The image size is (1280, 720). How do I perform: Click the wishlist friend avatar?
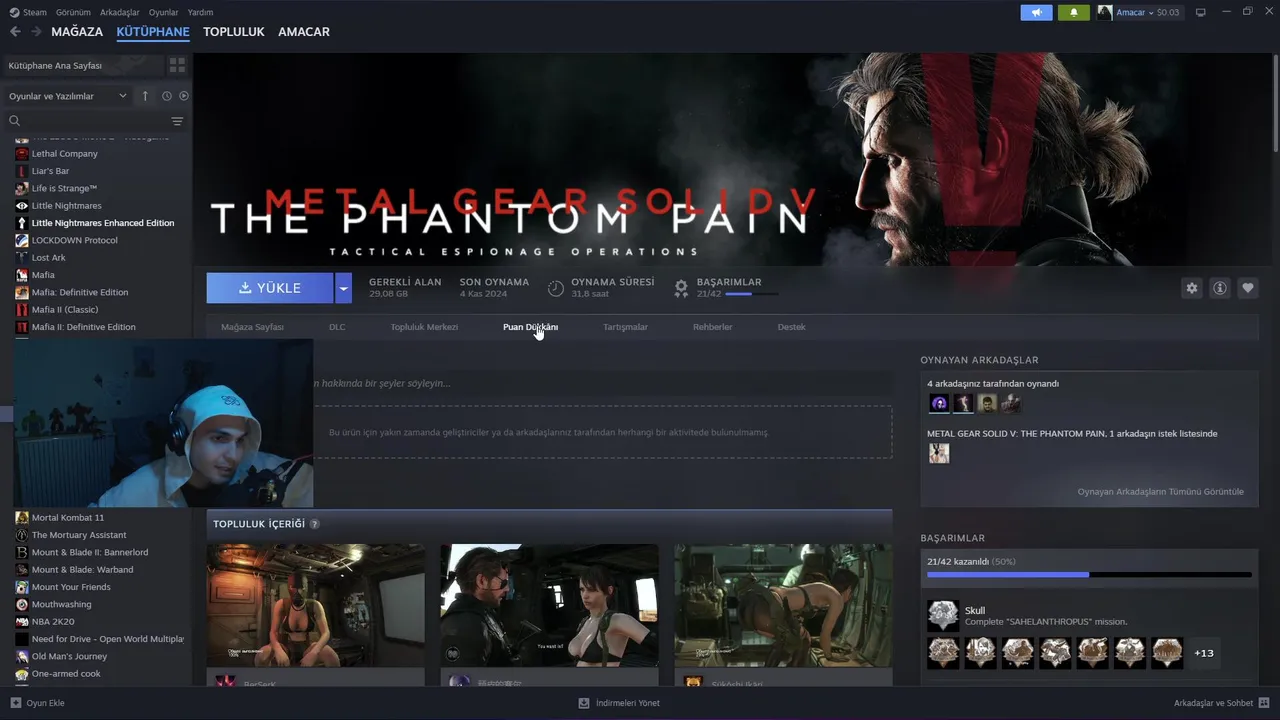tap(939, 453)
